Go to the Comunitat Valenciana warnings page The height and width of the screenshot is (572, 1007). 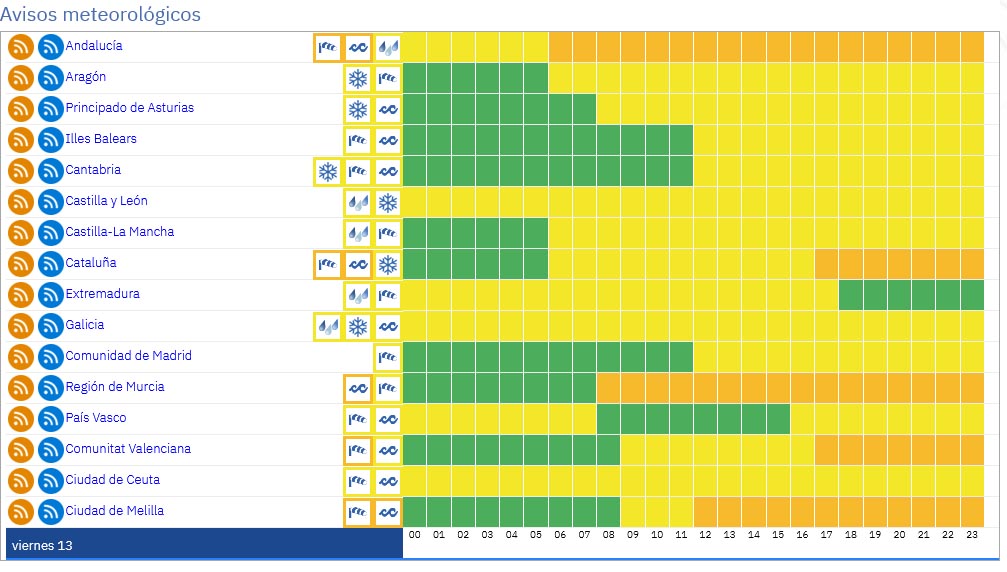(128, 449)
